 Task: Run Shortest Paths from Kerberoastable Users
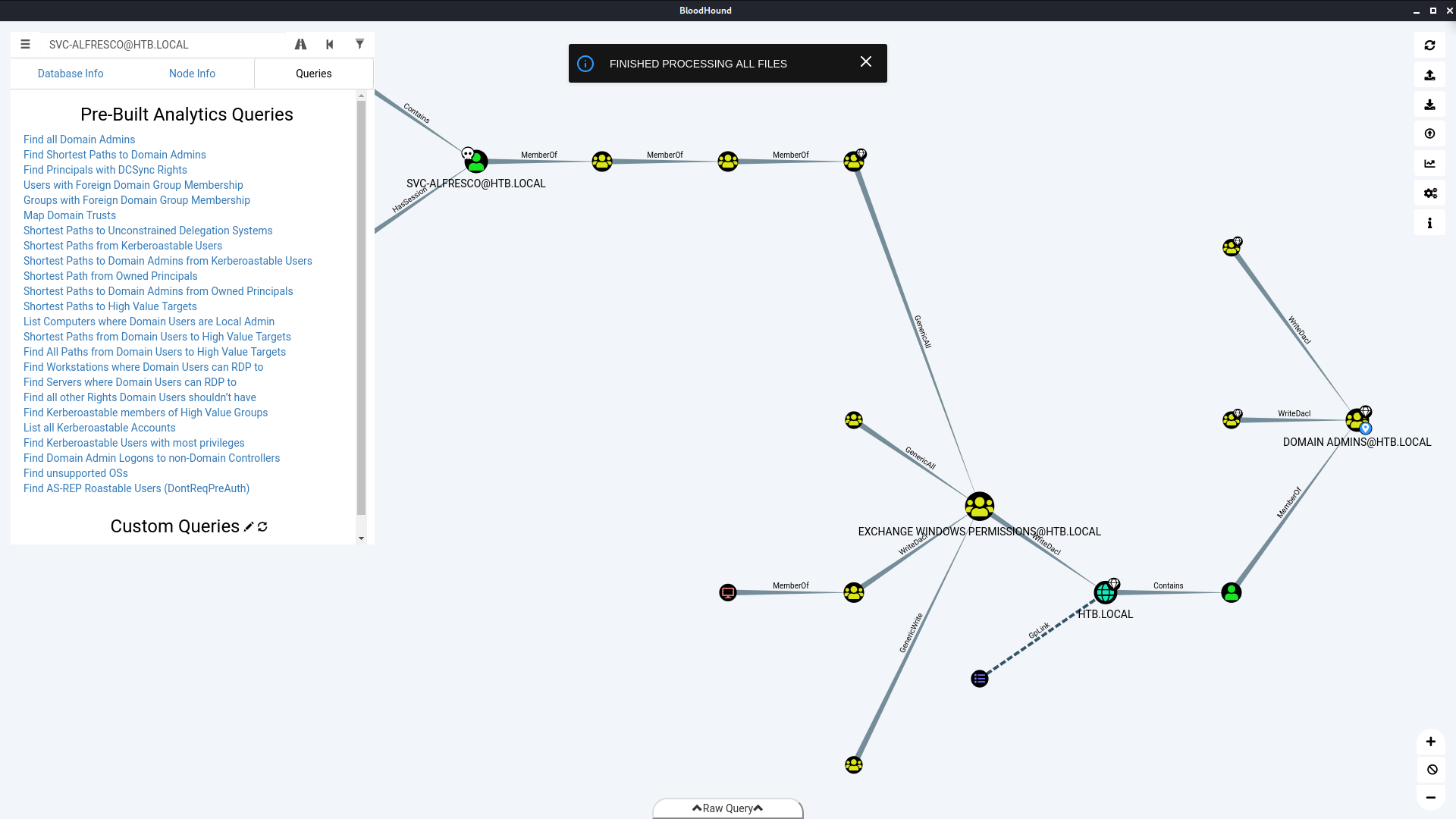click(123, 246)
